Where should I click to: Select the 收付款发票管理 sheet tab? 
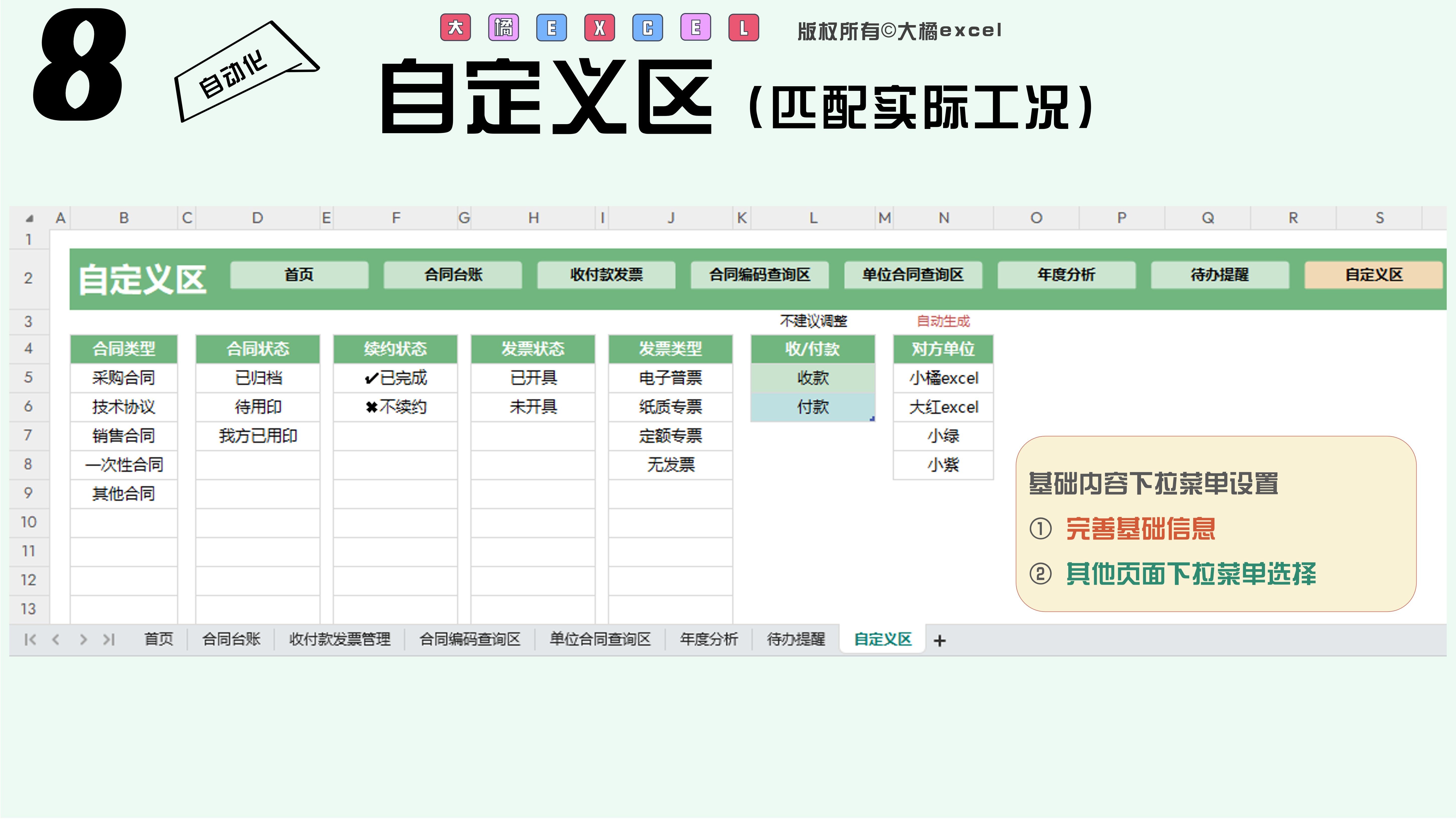(340, 639)
